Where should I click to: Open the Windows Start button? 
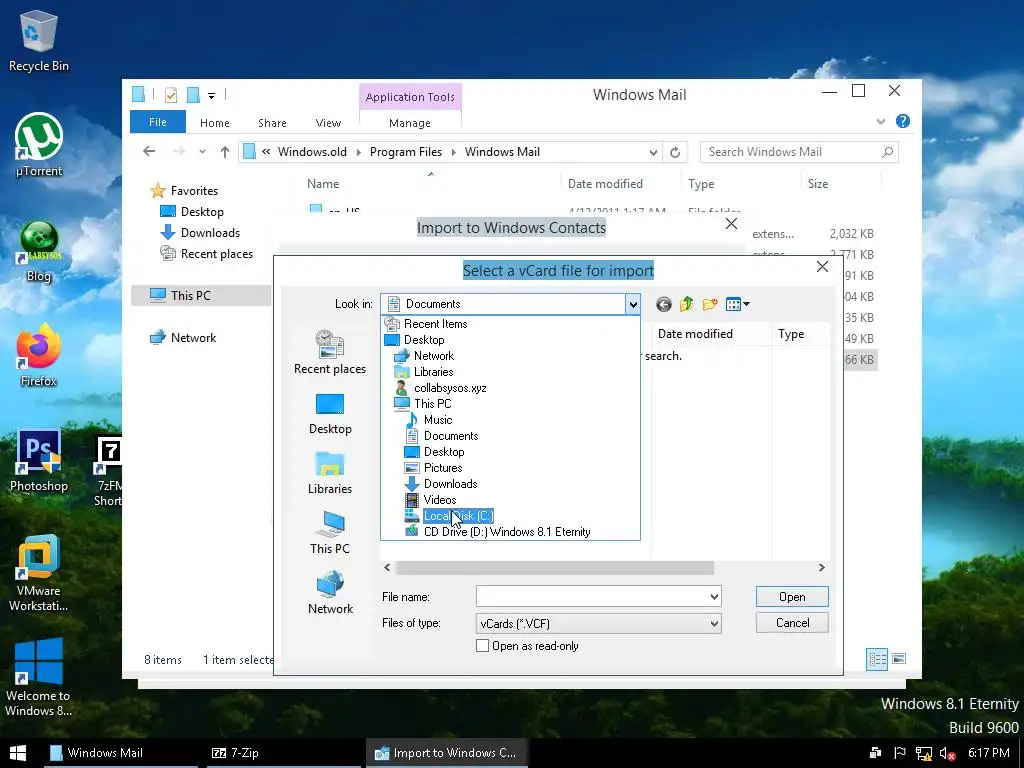[x=18, y=753]
